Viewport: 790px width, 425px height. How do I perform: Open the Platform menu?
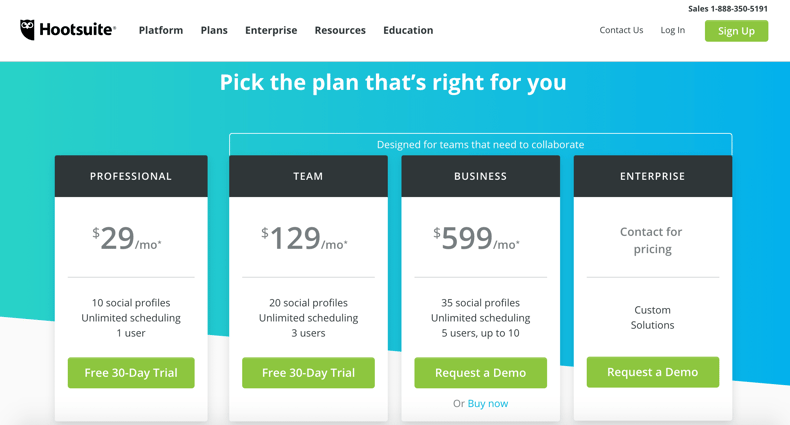(x=161, y=30)
